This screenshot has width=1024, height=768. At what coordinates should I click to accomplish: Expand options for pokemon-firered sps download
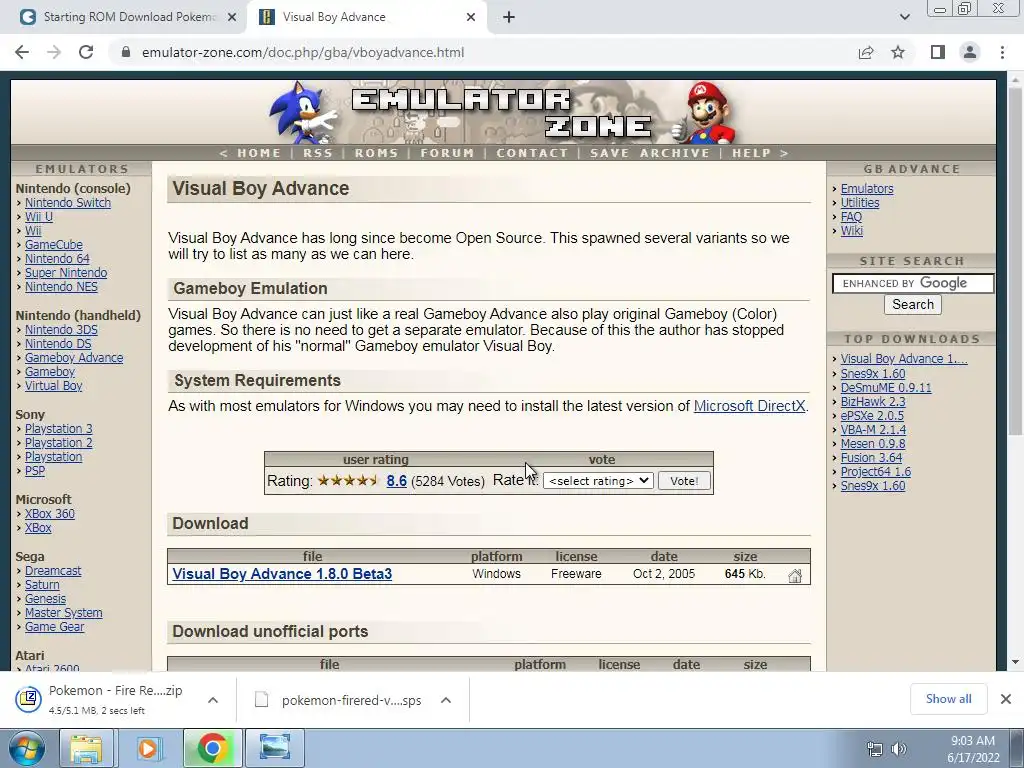point(446,700)
